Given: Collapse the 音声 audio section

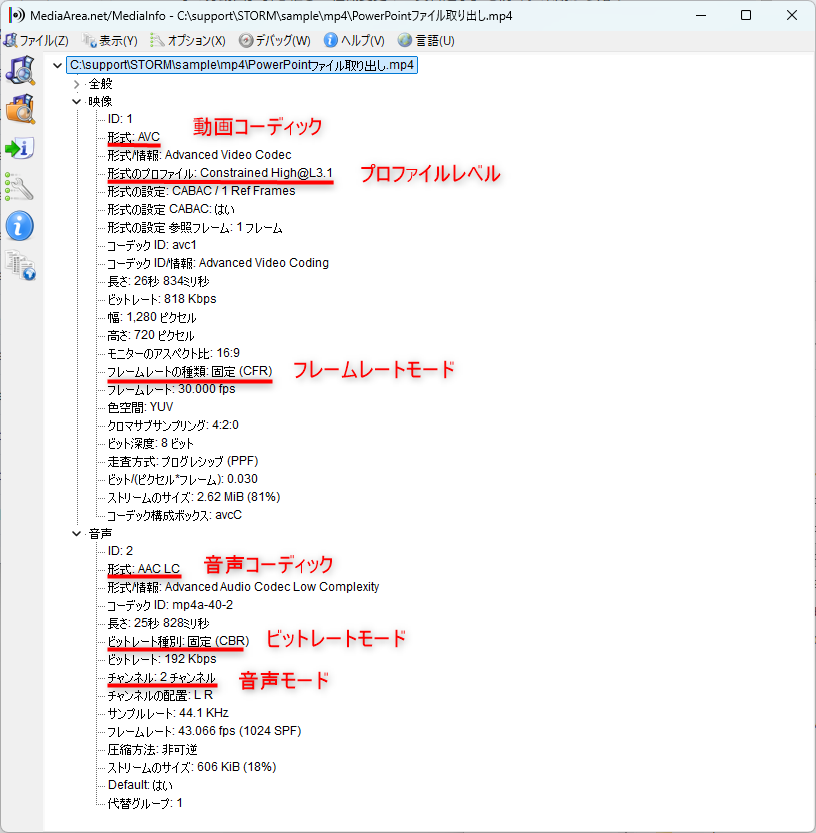Looking at the screenshot, I should click(x=76, y=533).
